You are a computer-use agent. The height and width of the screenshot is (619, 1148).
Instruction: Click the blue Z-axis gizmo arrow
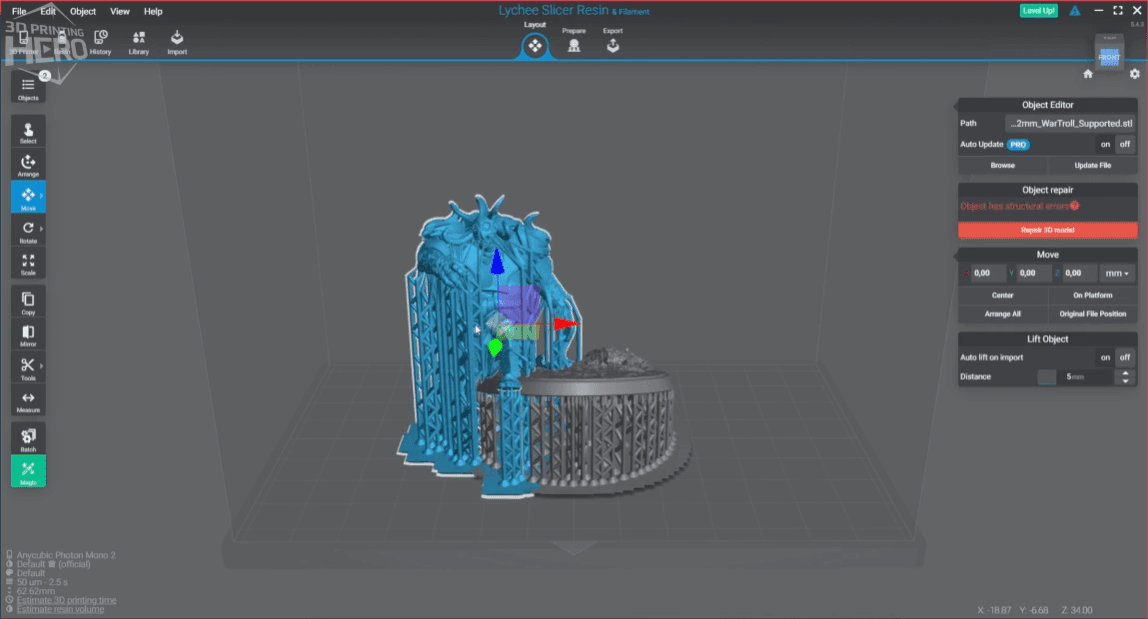click(x=497, y=262)
